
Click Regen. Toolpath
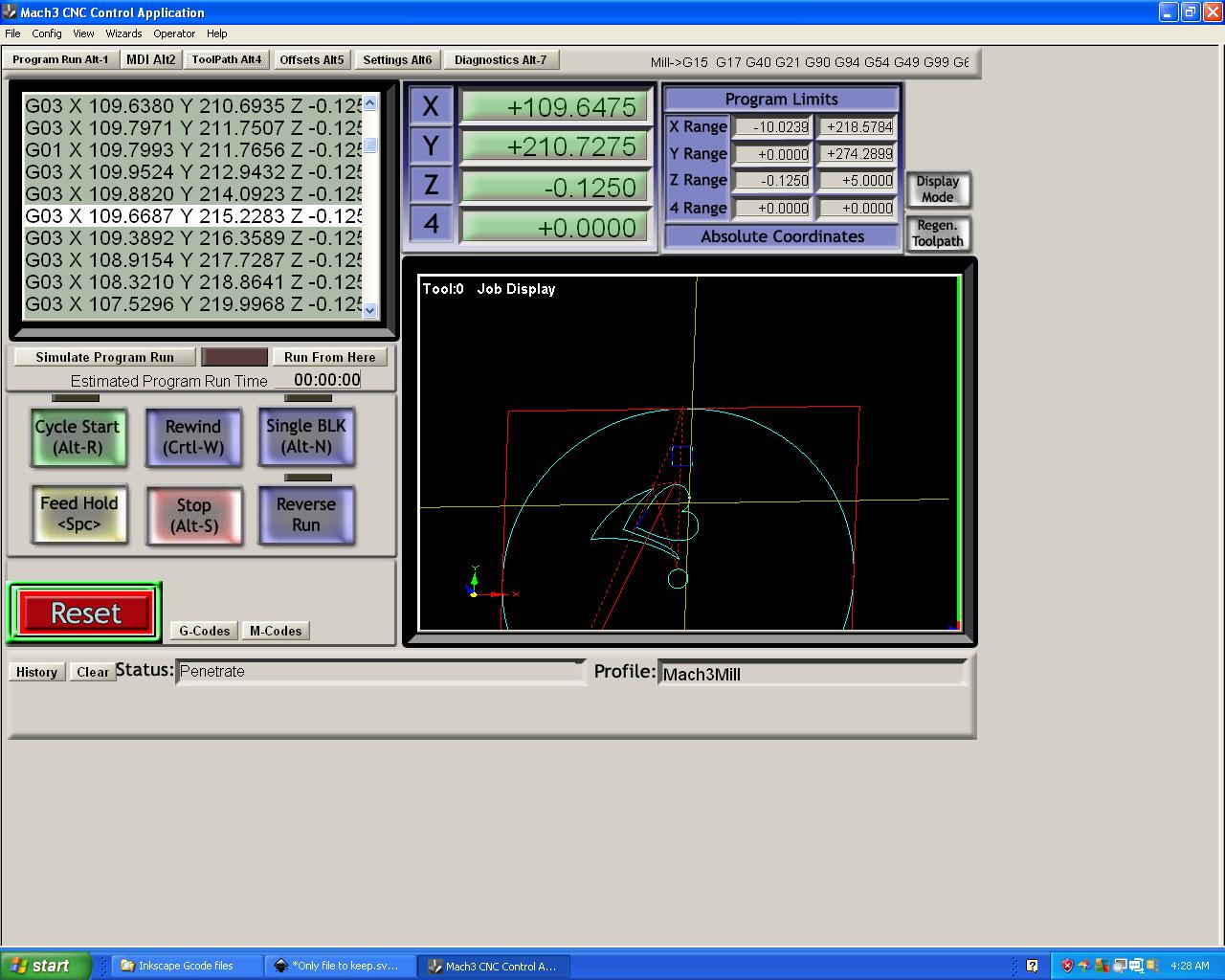[x=938, y=234]
